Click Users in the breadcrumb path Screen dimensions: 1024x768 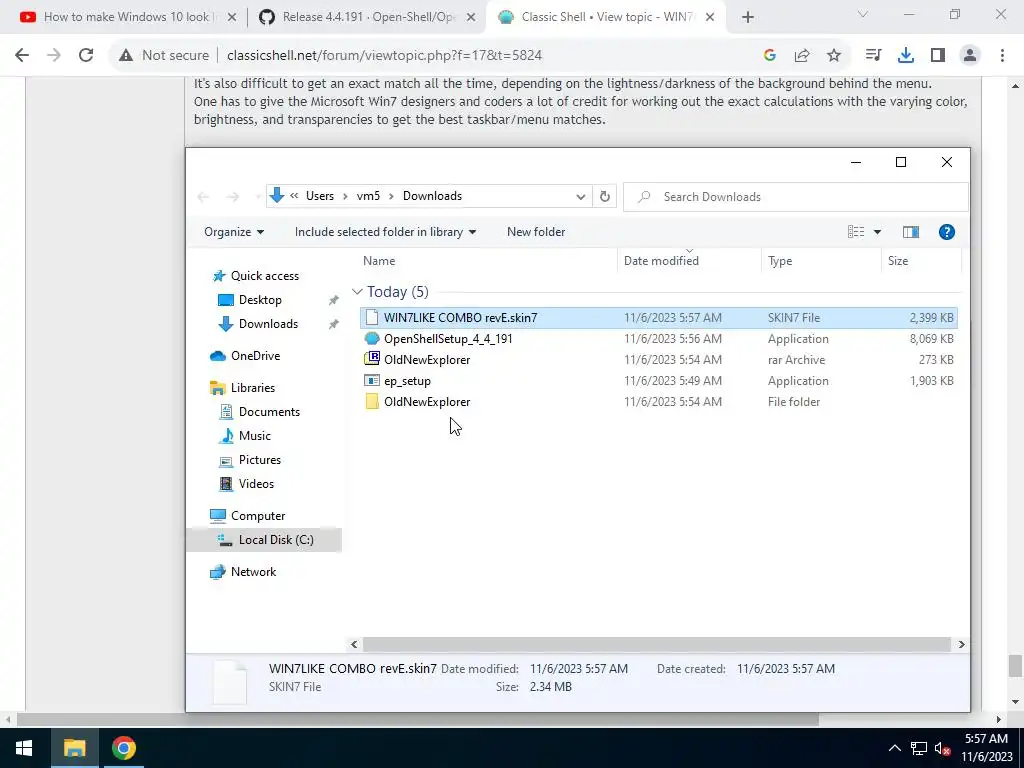[x=319, y=196]
